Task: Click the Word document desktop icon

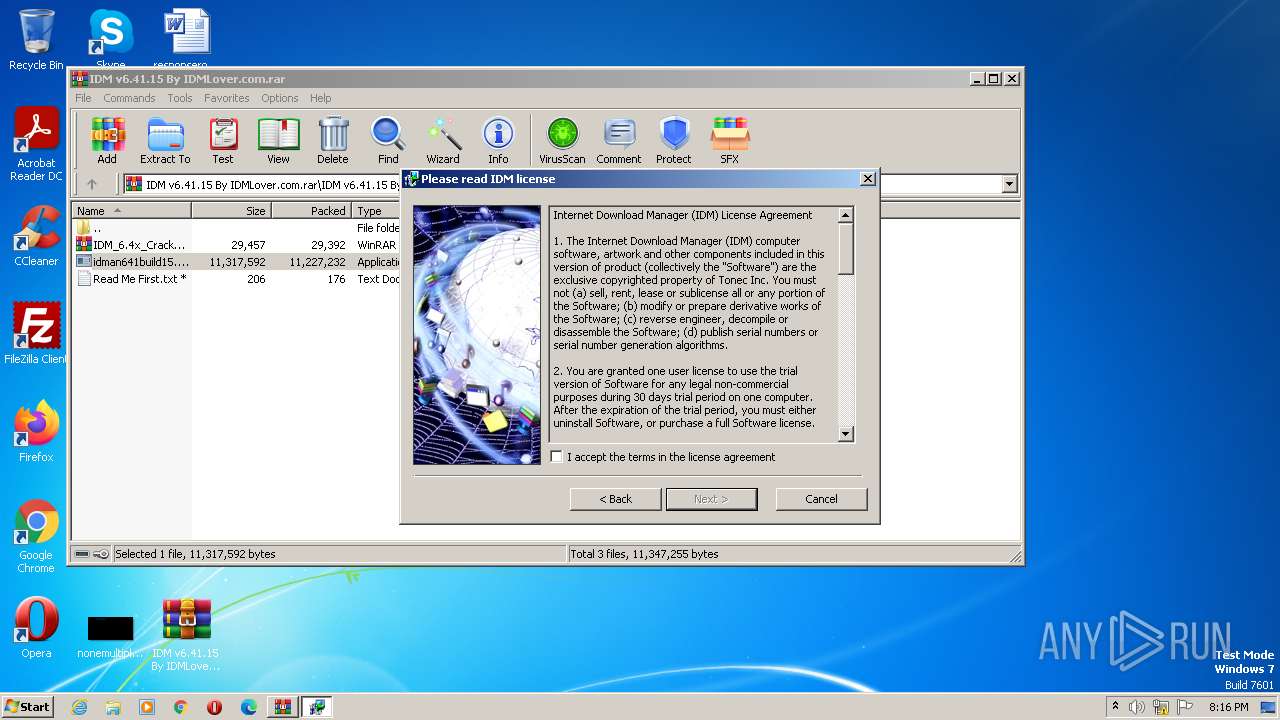Action: click(x=186, y=38)
